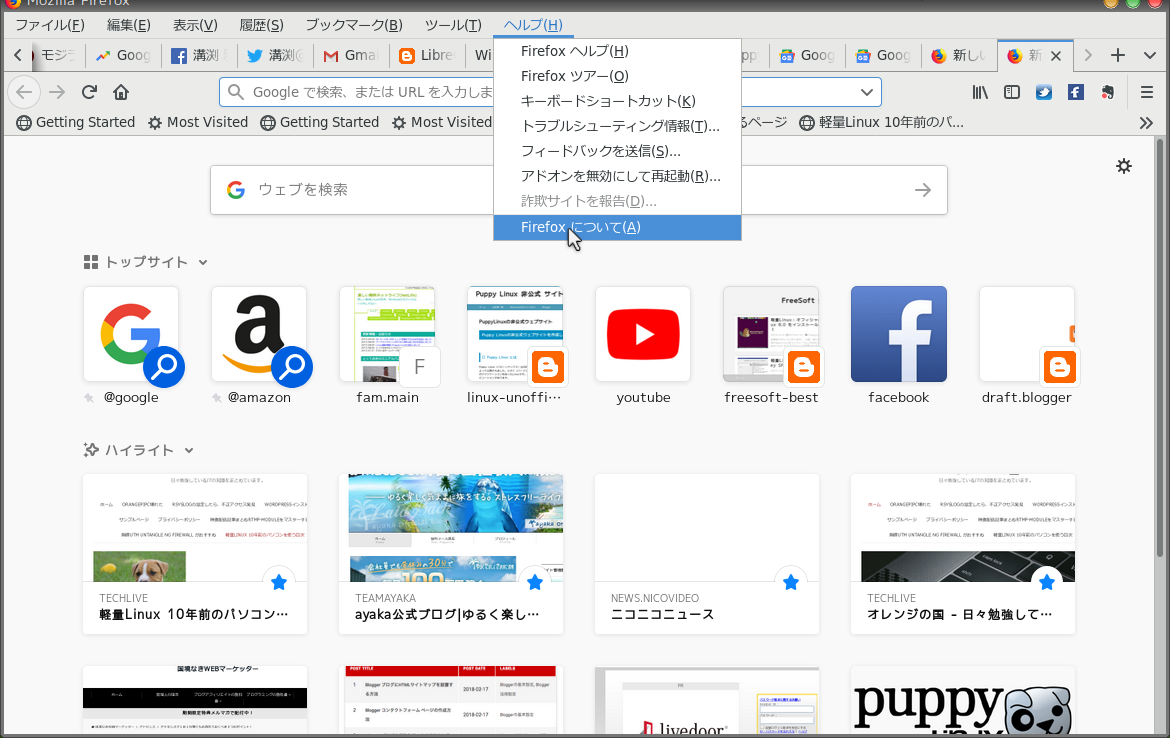Switch to the Twitter 溝渕 tab

(275, 56)
